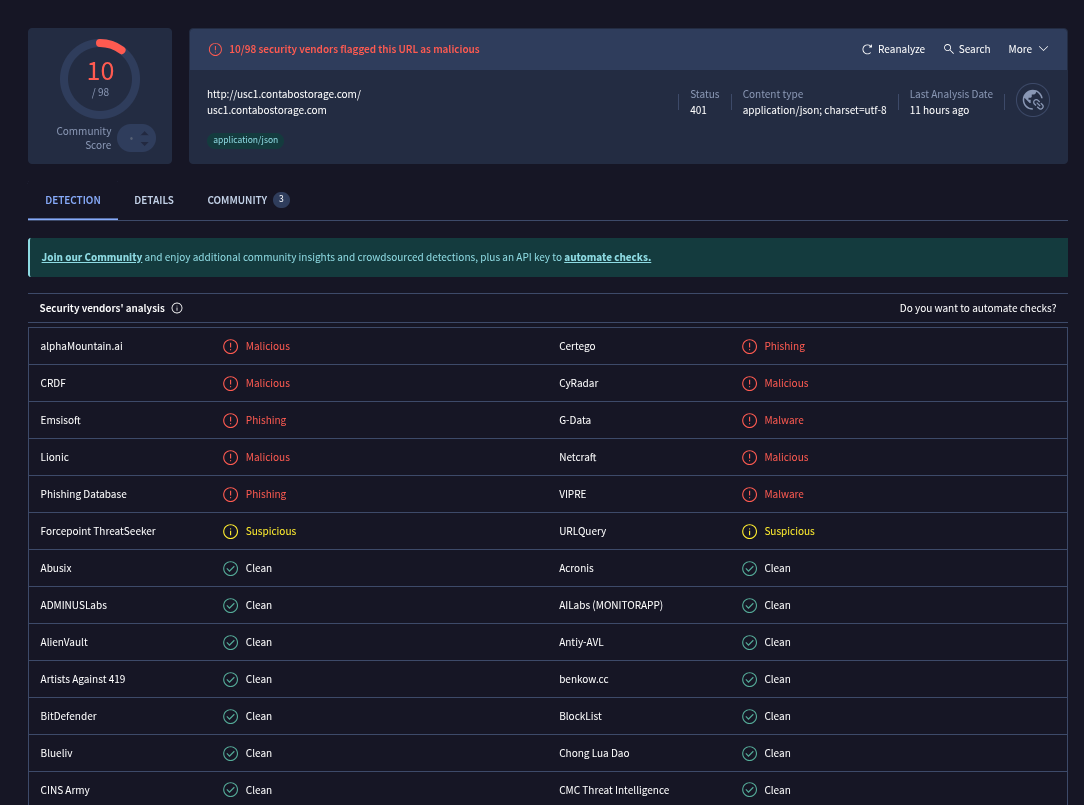Click the Join our Community link

[x=92, y=257]
